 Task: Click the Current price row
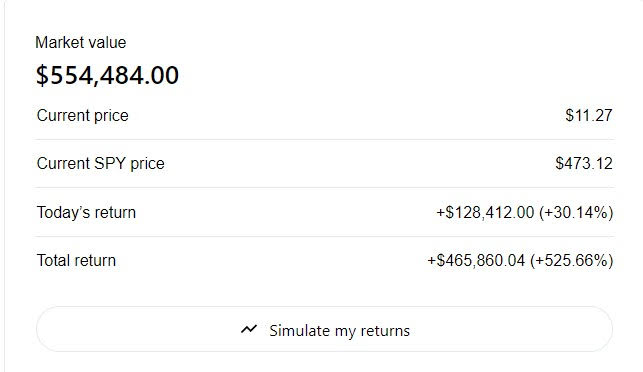[x=324, y=116]
